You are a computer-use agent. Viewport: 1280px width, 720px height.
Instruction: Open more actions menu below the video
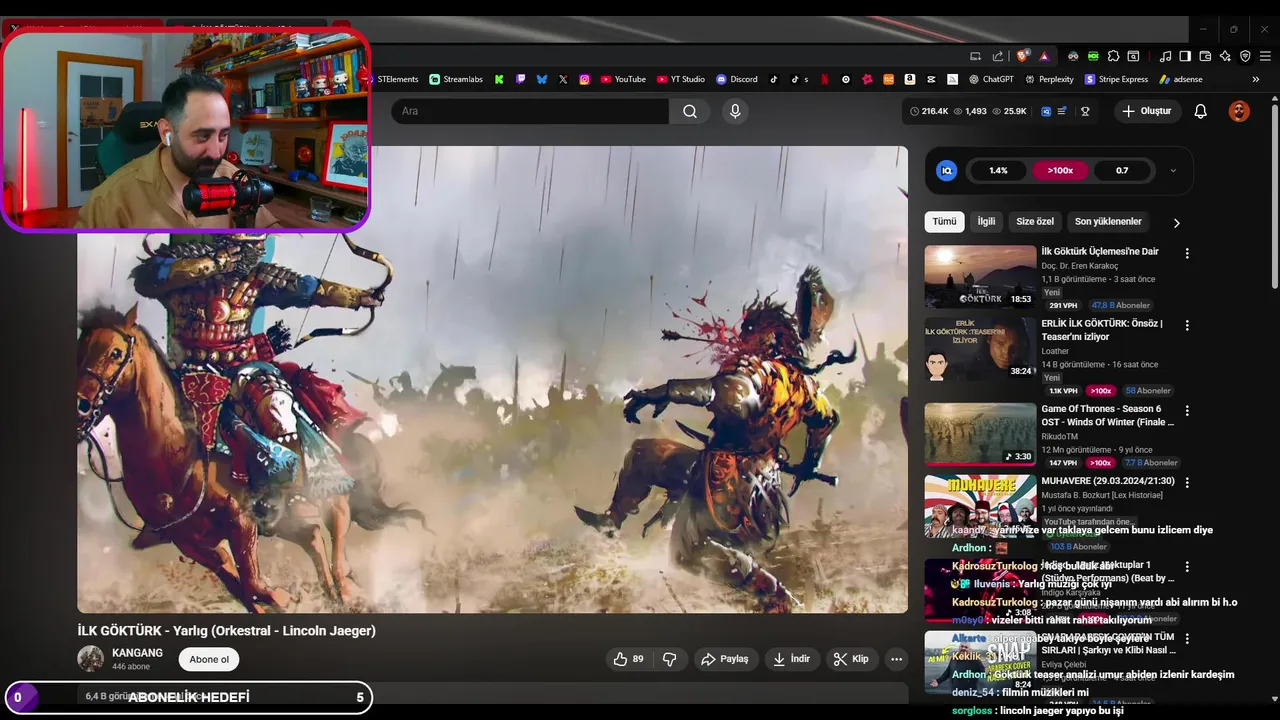(896, 659)
